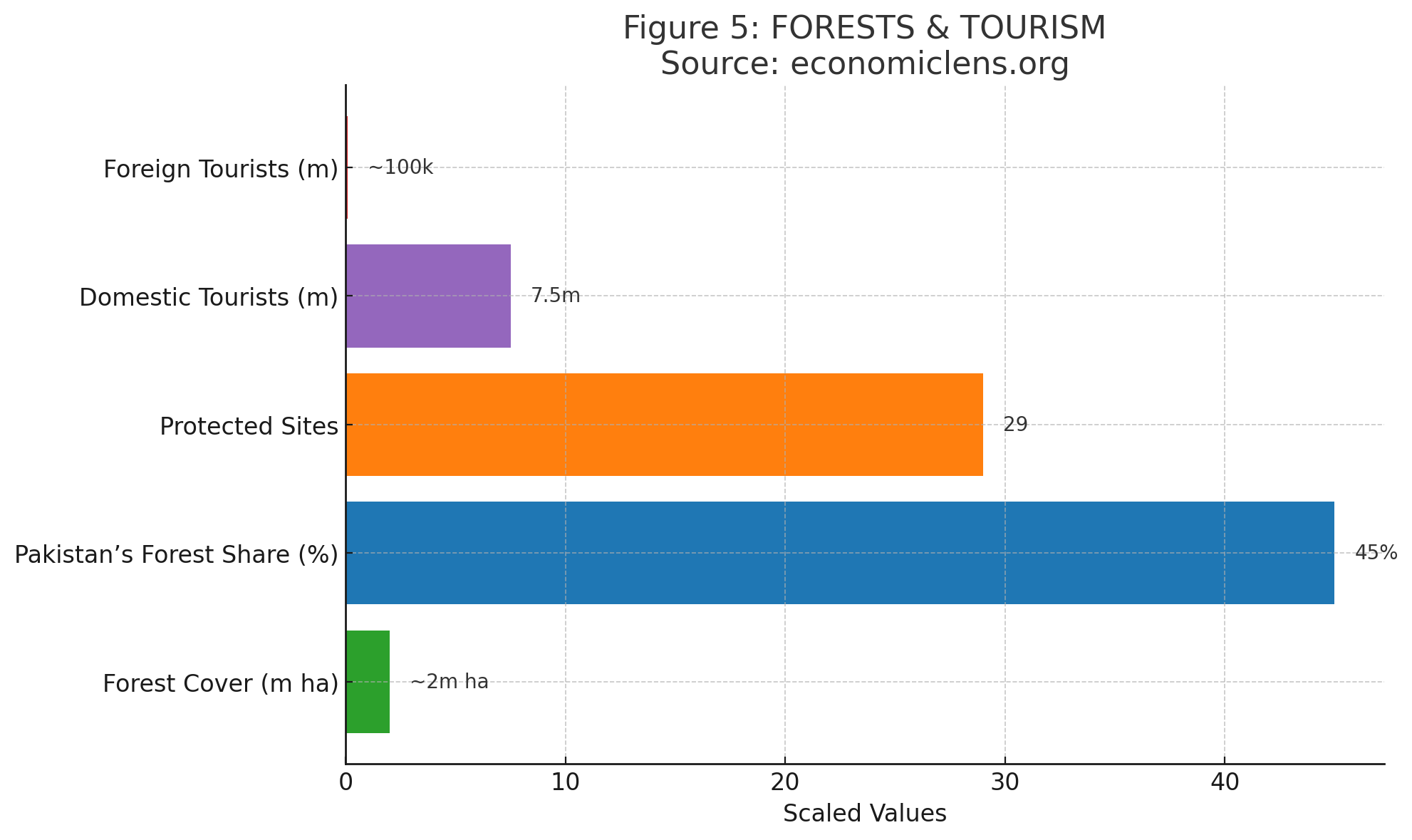Click the 7.5m value label

[x=556, y=296]
